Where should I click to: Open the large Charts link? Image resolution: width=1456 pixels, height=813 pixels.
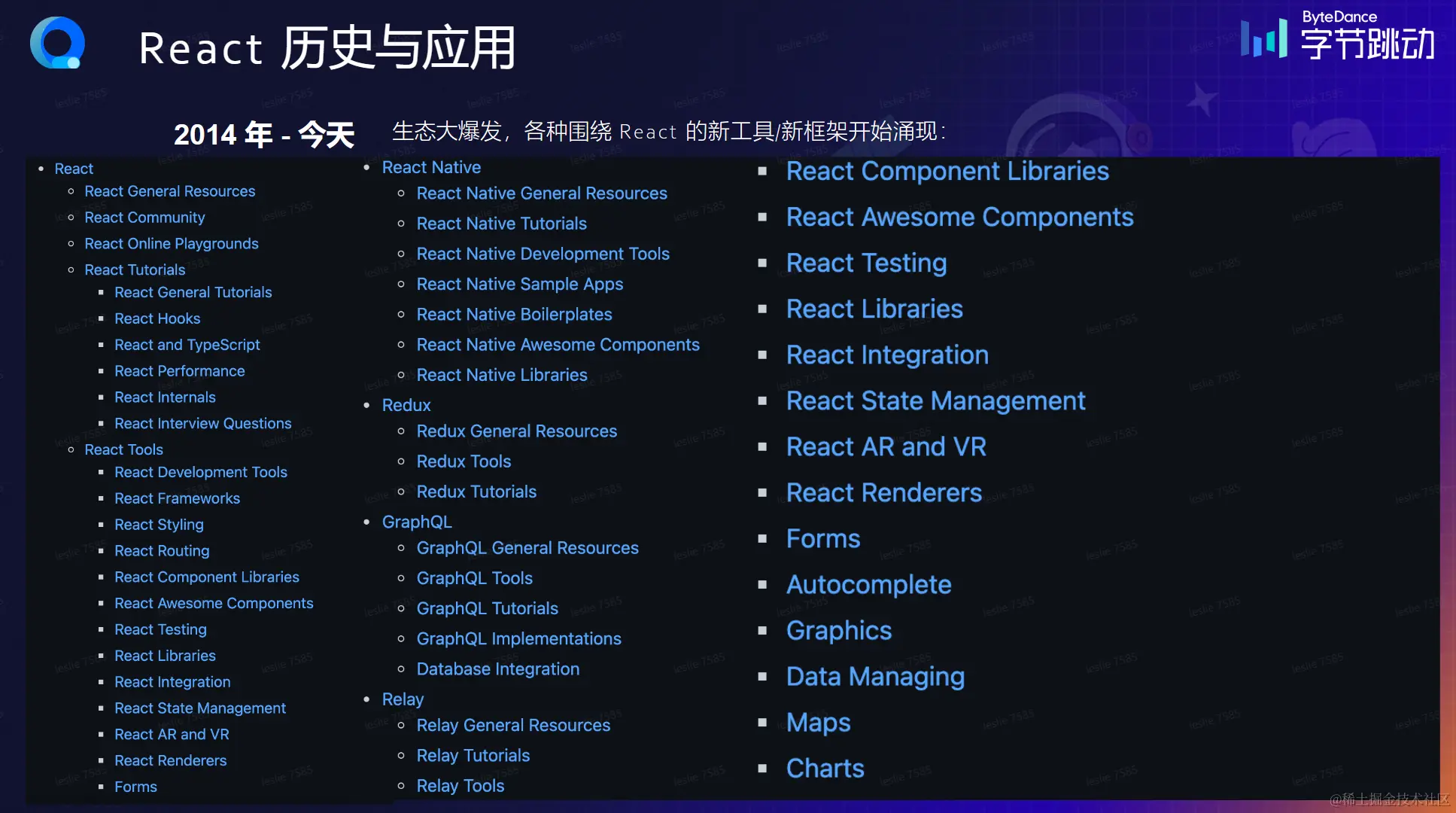tap(825, 768)
